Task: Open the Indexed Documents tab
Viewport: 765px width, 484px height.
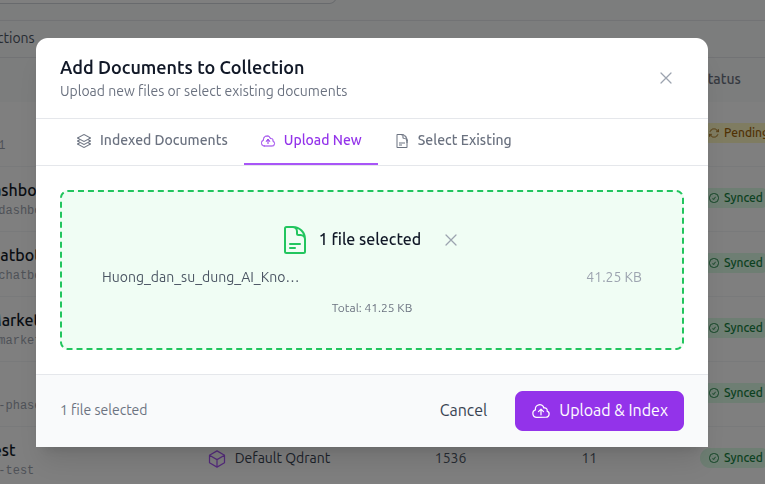Action: tap(152, 141)
